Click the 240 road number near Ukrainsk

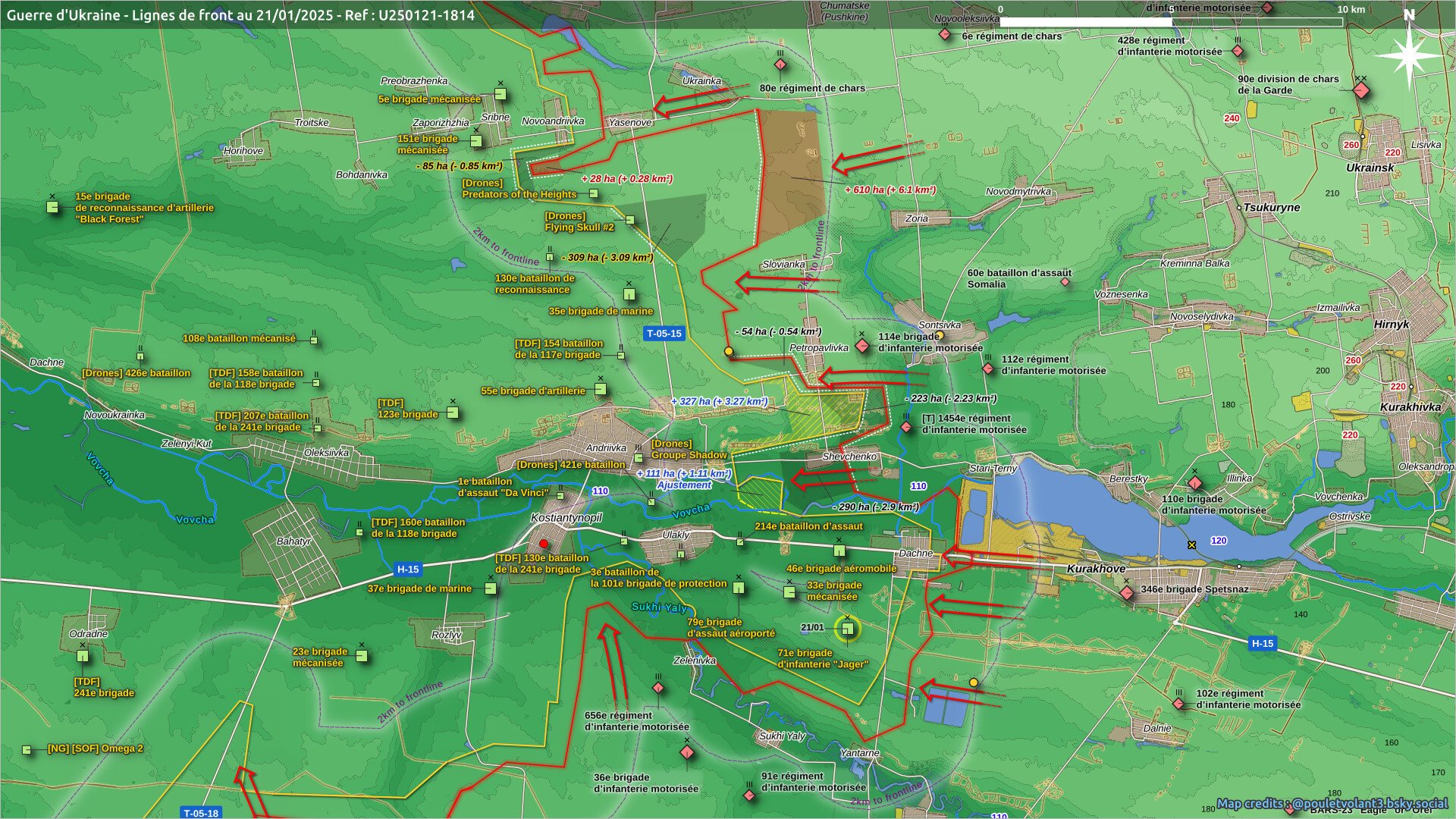click(x=1232, y=118)
